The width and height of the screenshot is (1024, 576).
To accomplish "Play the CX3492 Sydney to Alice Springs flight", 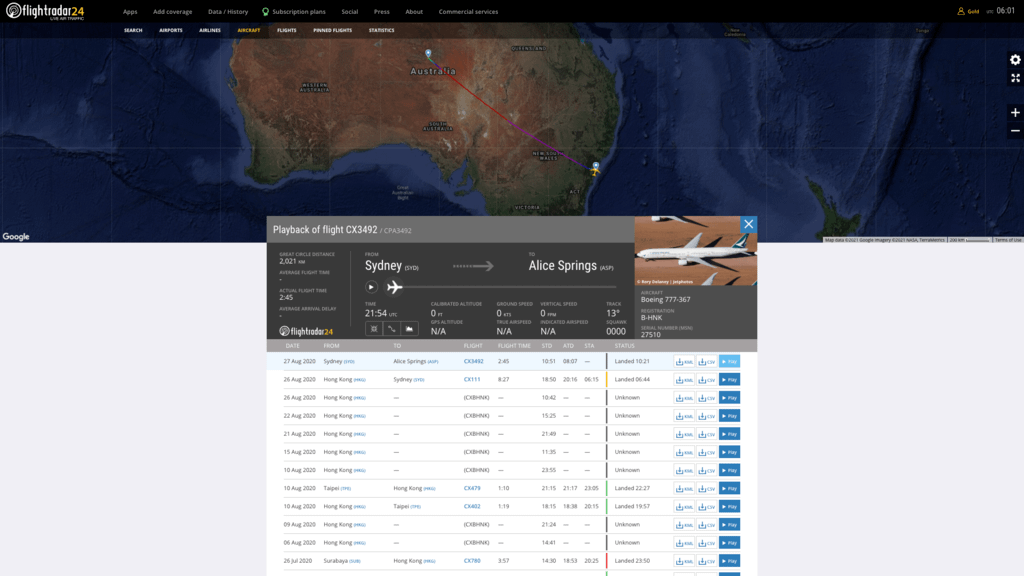I will (x=729, y=361).
